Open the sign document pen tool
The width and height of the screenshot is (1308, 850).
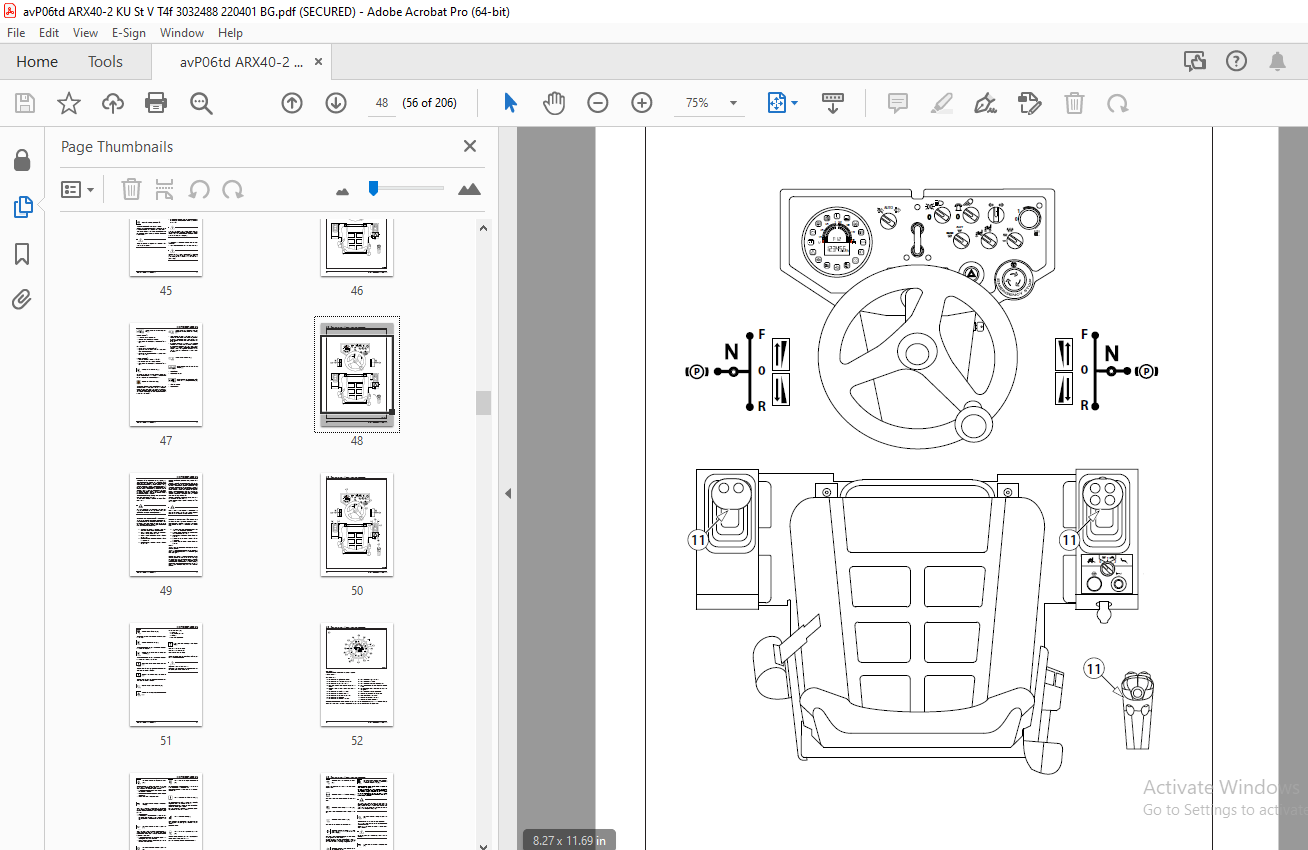[986, 103]
